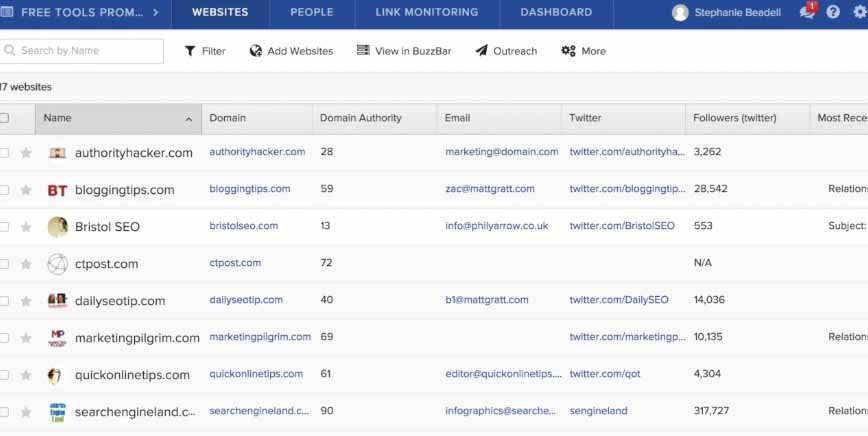868x436 pixels.
Task: Click the marketing@domain.com email link
Action: (502, 152)
